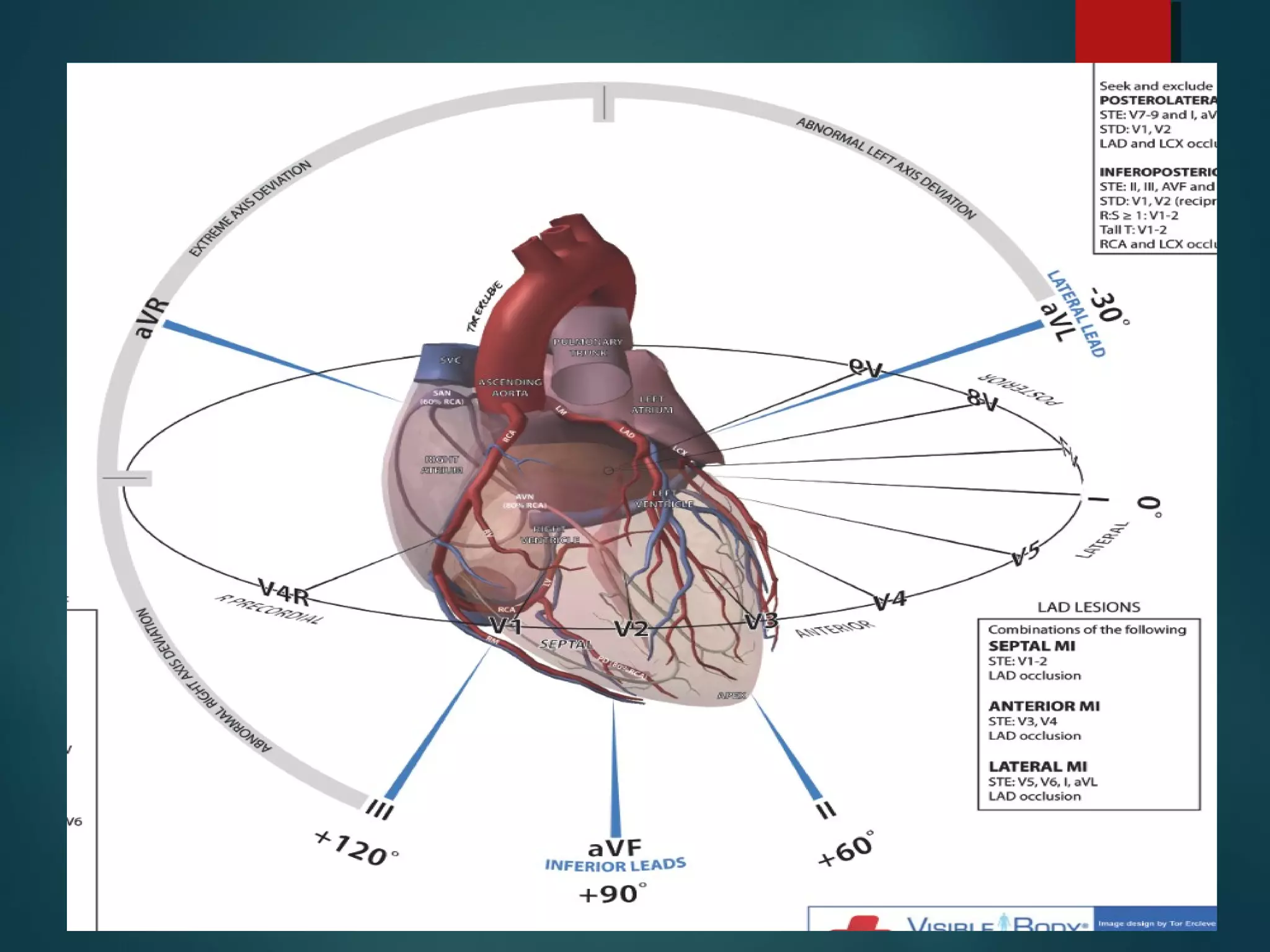Select the V4R right precordial marker
Viewport: 1270px width, 952px height.
[x=284, y=592]
